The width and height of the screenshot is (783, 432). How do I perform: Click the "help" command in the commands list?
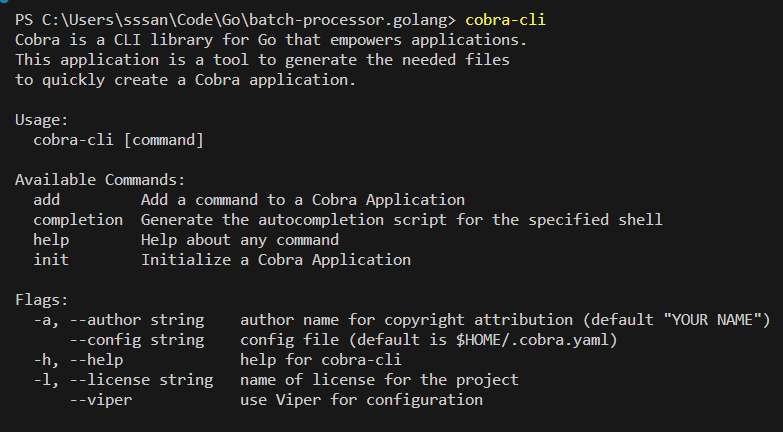[51, 240]
